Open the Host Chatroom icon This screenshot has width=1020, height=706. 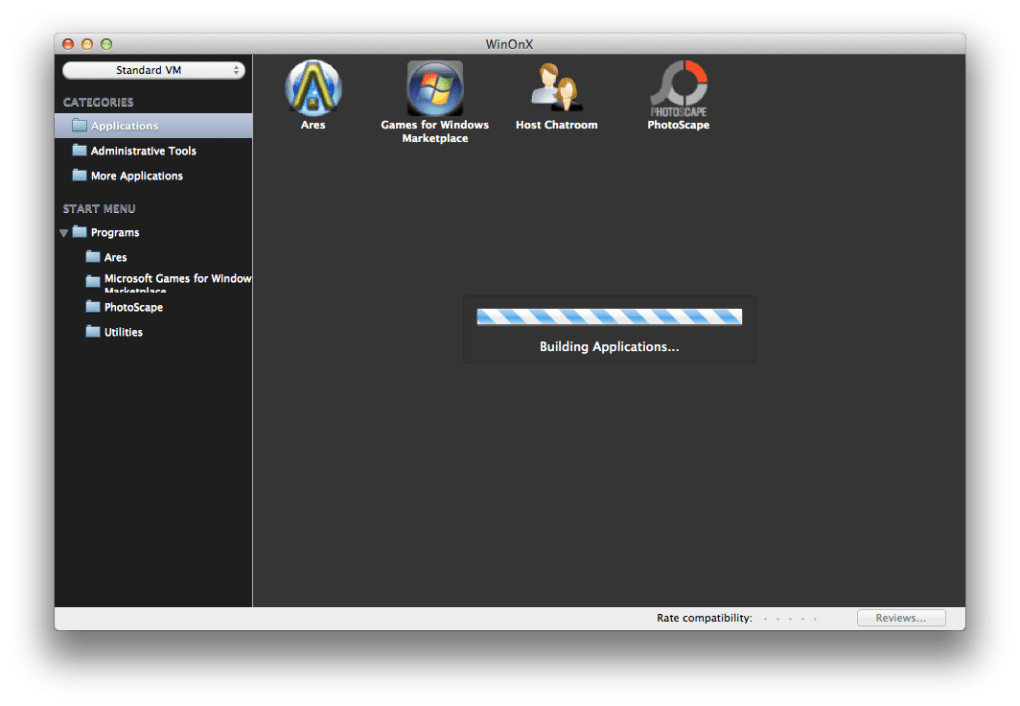[x=556, y=87]
